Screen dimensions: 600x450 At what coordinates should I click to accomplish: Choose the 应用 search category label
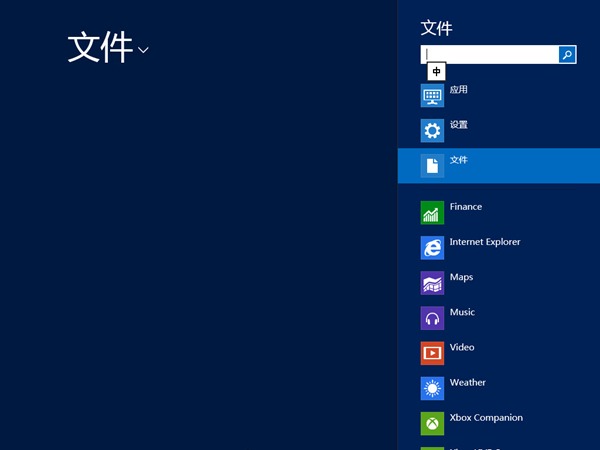click(x=458, y=90)
